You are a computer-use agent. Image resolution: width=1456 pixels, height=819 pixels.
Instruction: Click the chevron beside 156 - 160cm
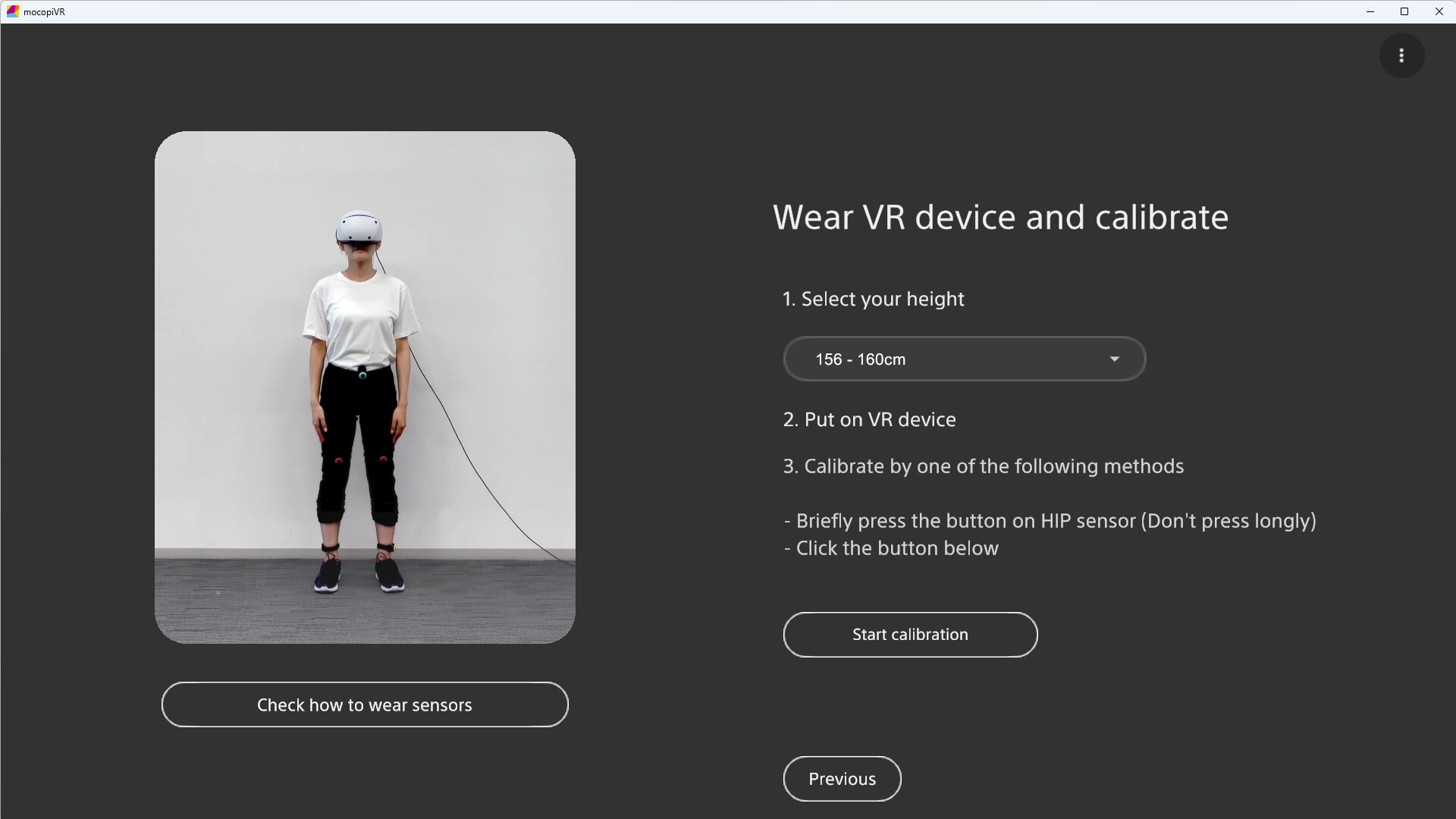1114,359
